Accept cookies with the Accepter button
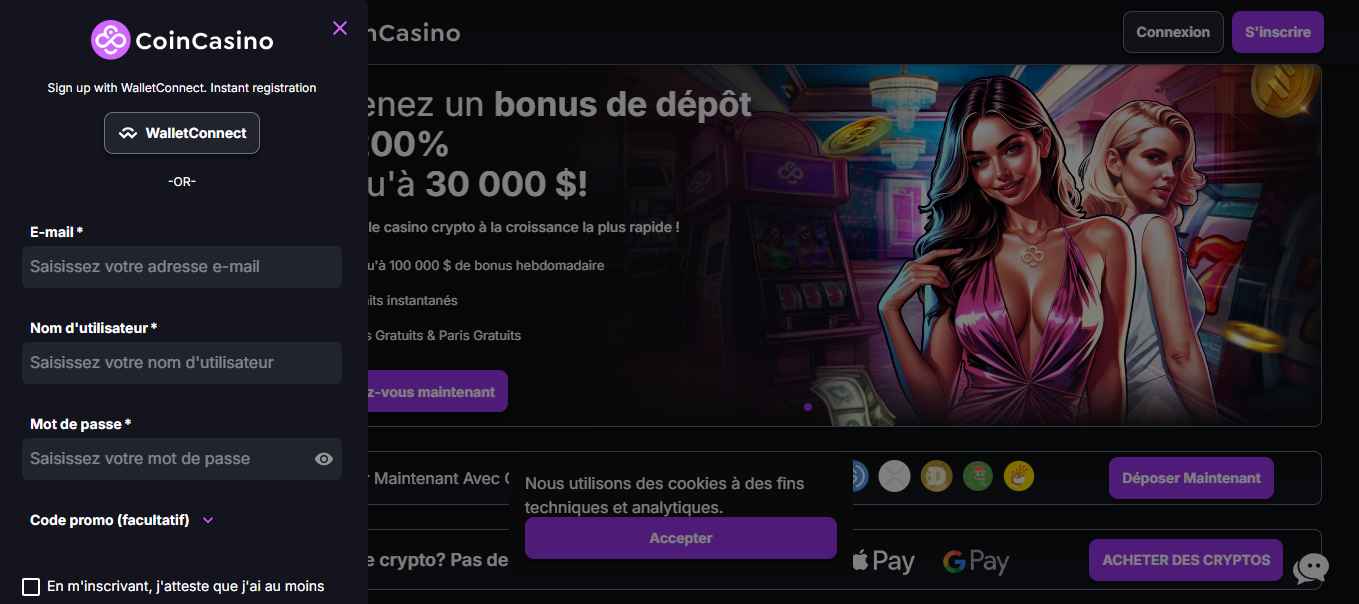1359x604 pixels. 681,538
